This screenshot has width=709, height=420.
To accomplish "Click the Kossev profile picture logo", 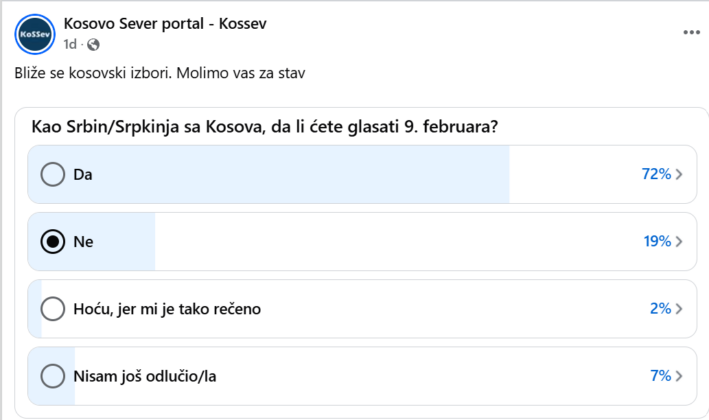I will 35,34.
